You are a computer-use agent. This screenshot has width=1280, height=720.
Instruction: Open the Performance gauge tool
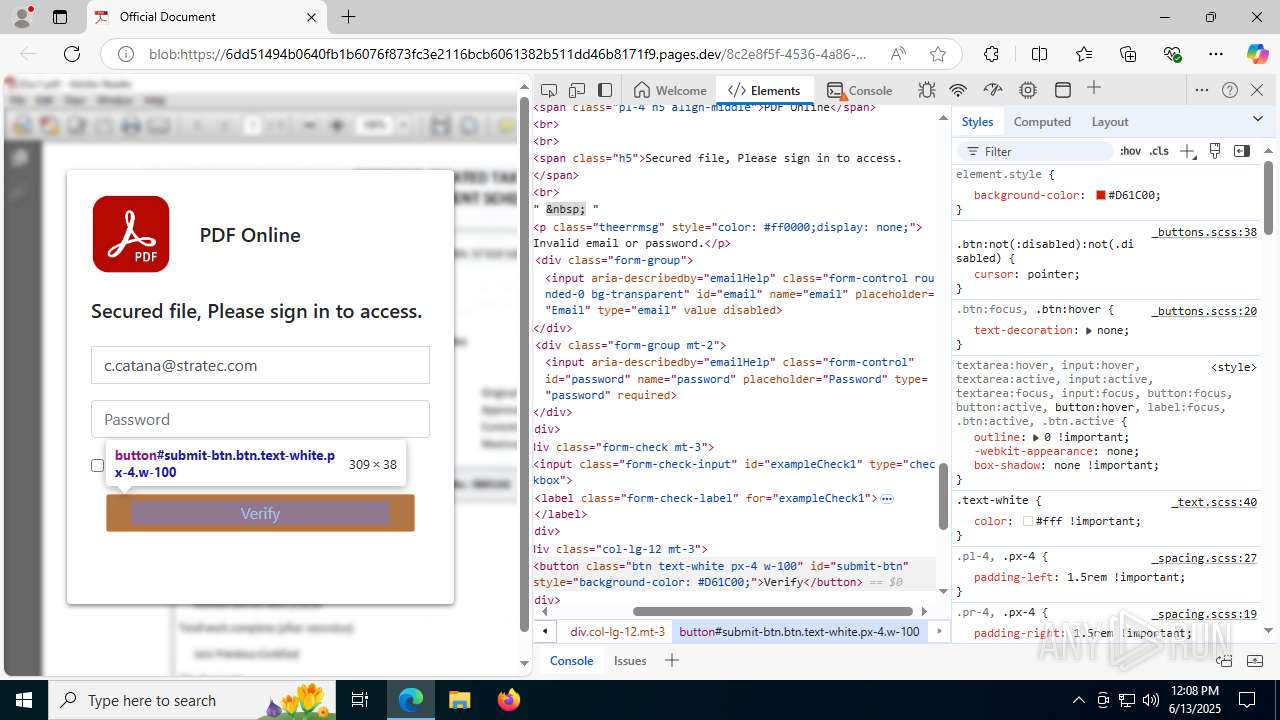[993, 90]
